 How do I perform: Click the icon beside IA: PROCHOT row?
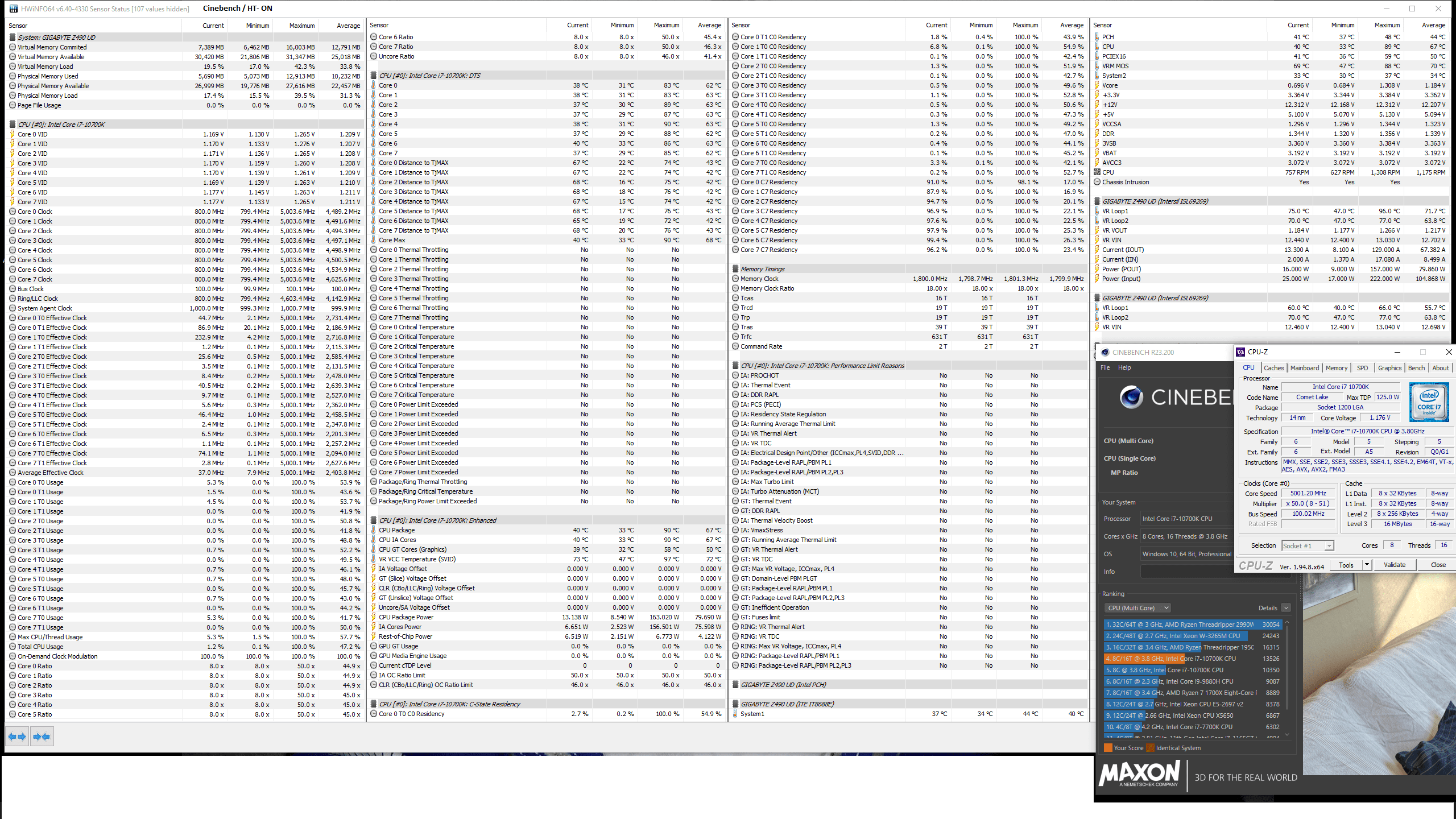point(735,375)
